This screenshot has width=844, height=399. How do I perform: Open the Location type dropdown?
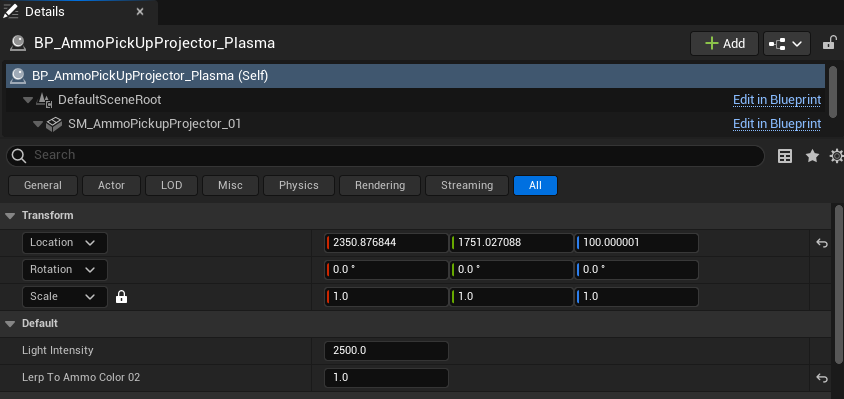(x=65, y=243)
